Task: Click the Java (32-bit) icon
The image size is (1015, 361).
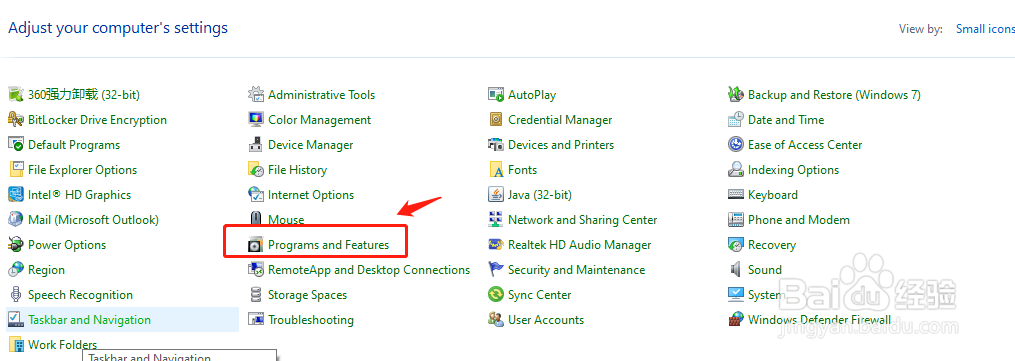Action: (x=496, y=195)
